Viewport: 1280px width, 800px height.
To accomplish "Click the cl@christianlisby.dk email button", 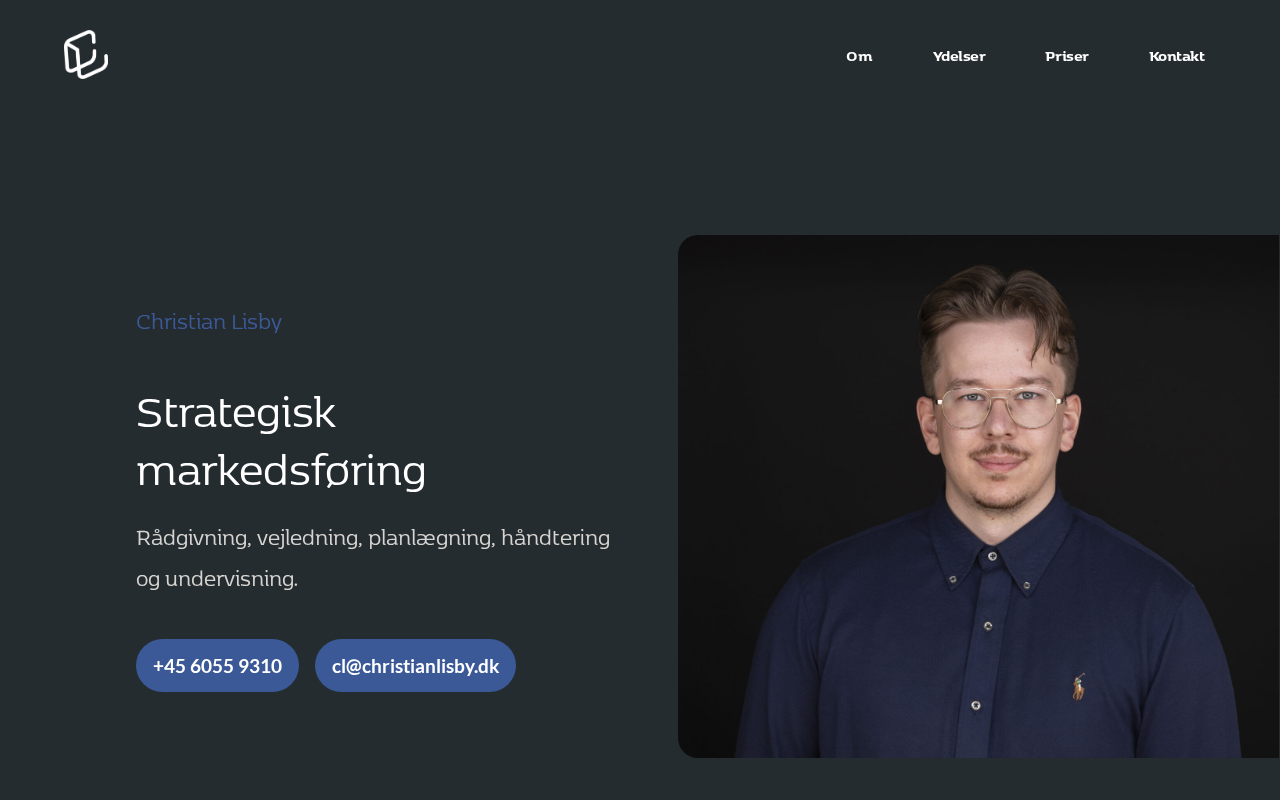I will click(x=415, y=665).
